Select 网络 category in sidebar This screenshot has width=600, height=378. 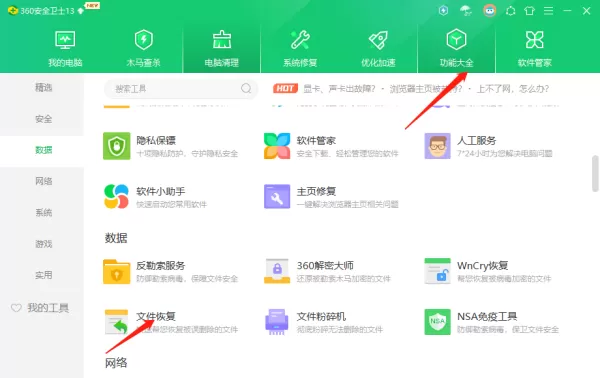click(43, 181)
